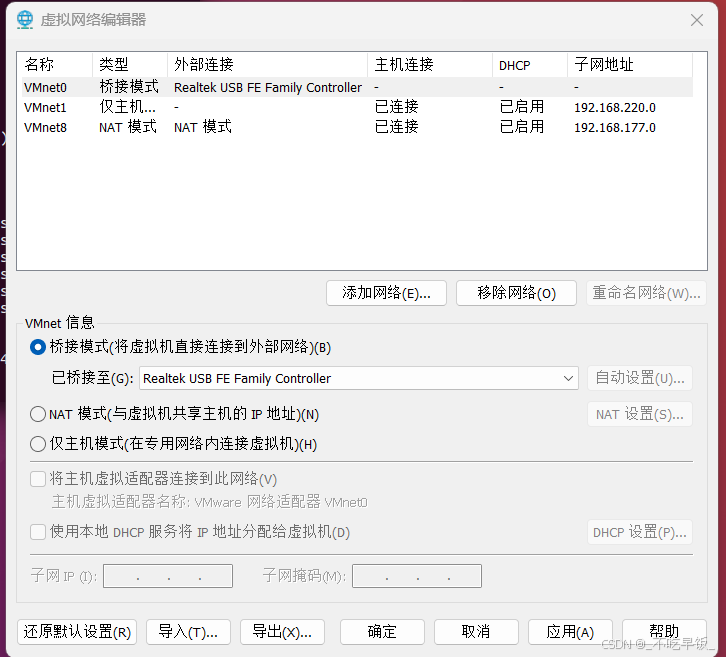The height and width of the screenshot is (657, 726).
Task: Click the 桥接模式 type cell for VMnet0
Action: click(129, 87)
